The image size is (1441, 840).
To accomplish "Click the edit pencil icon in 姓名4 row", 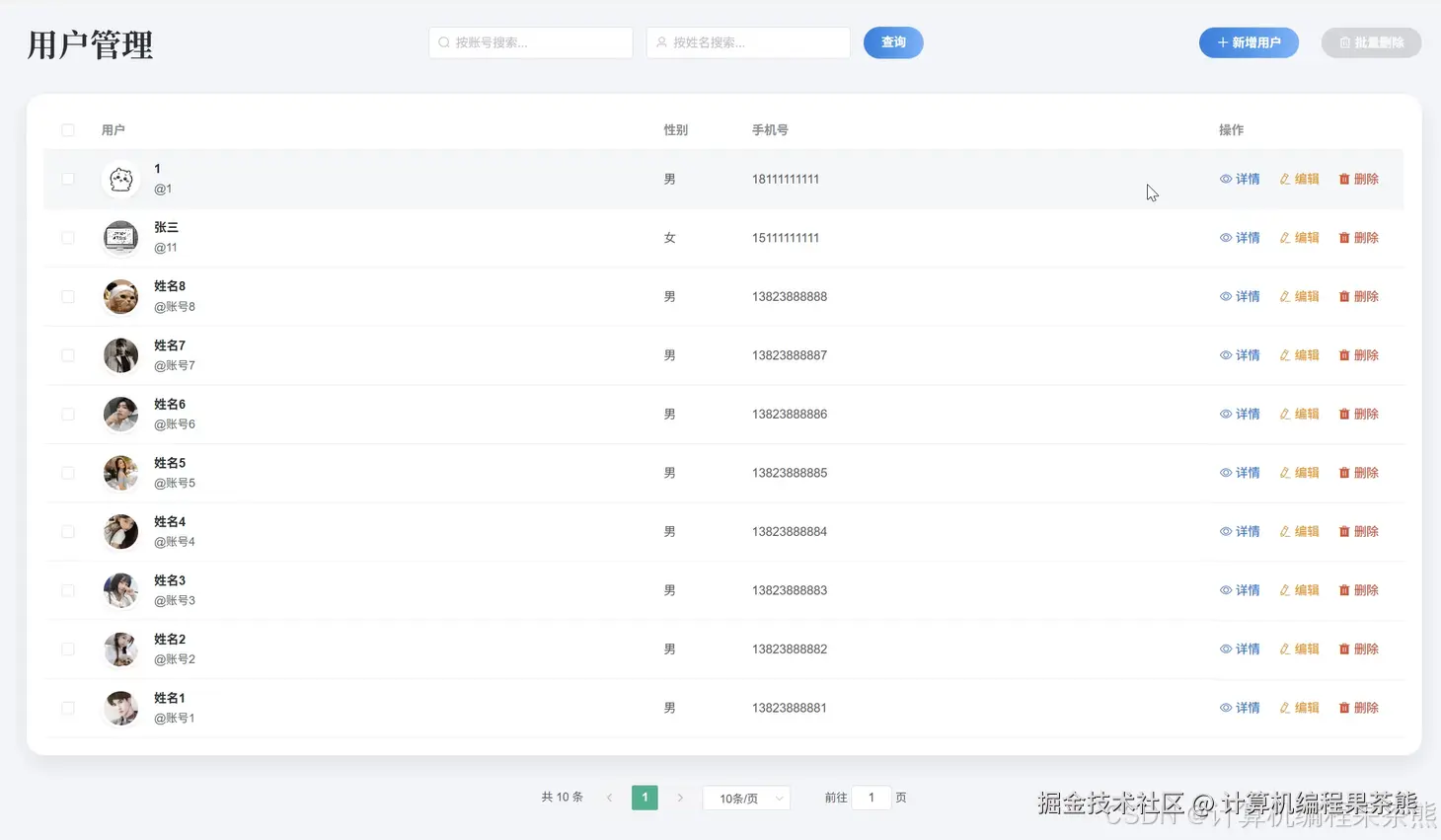I will click(1284, 530).
